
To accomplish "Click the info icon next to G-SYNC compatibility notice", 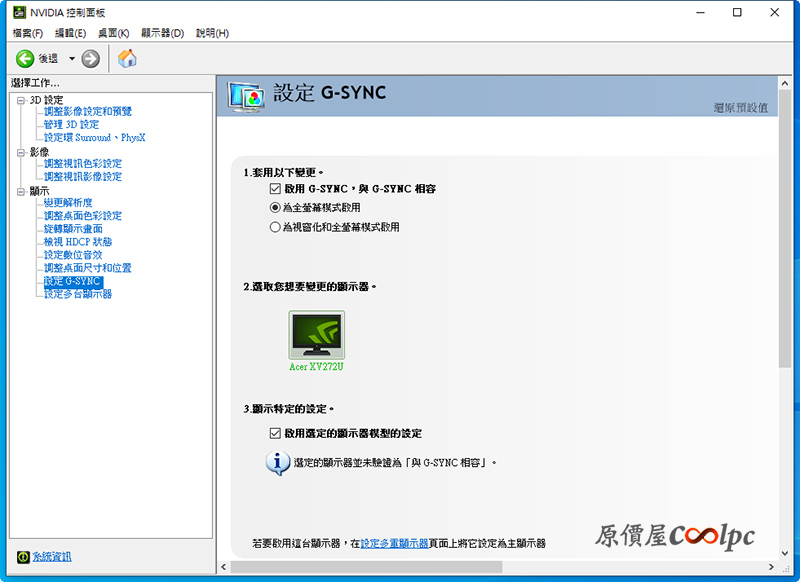I will point(278,463).
